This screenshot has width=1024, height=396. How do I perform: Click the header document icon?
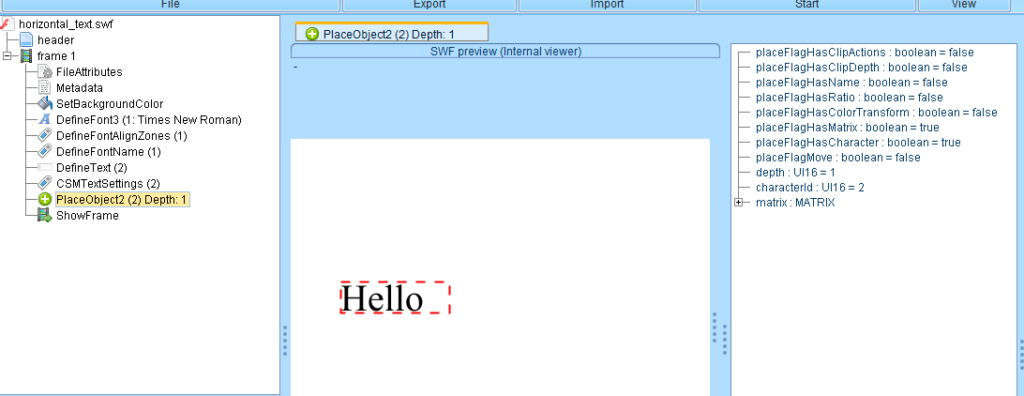point(26,40)
